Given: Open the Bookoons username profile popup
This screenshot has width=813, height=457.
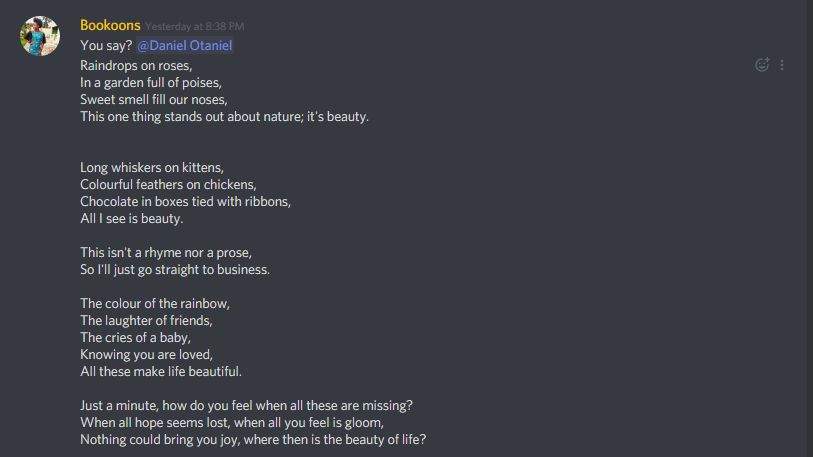Looking at the screenshot, I should click(x=110, y=25).
